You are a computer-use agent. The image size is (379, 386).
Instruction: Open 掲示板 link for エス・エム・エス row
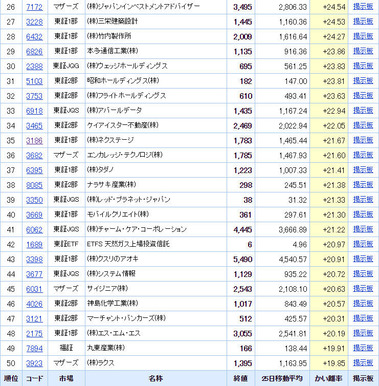click(x=363, y=333)
